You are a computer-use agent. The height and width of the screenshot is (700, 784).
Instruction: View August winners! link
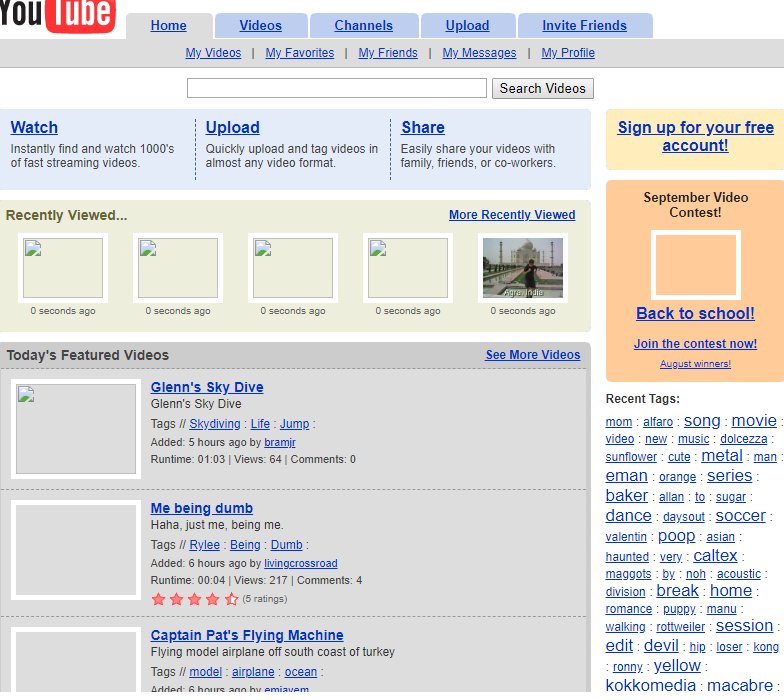[x=696, y=364]
